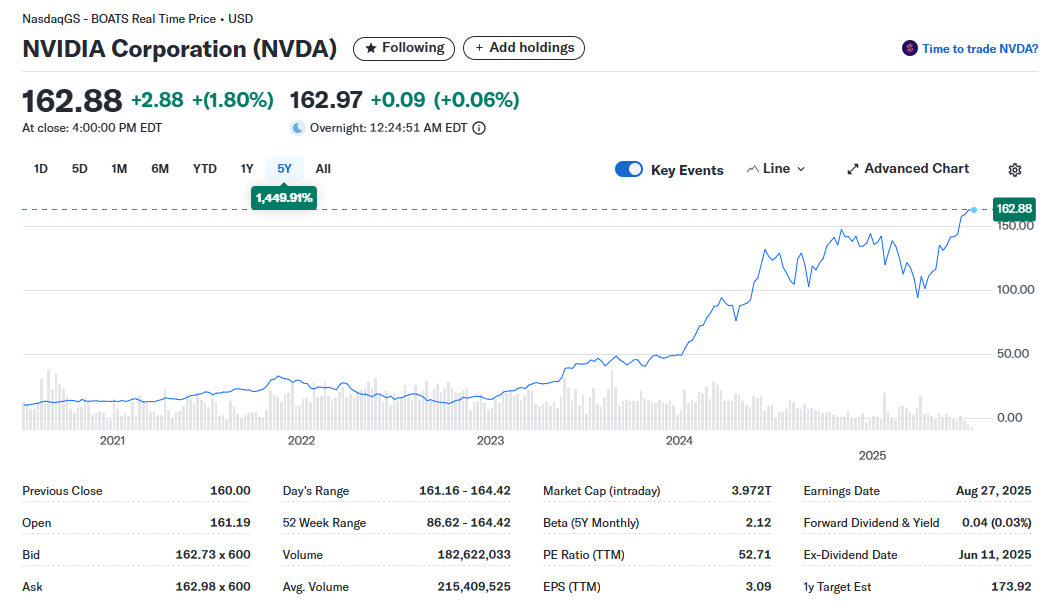Toggle the Key Events switch

628,170
